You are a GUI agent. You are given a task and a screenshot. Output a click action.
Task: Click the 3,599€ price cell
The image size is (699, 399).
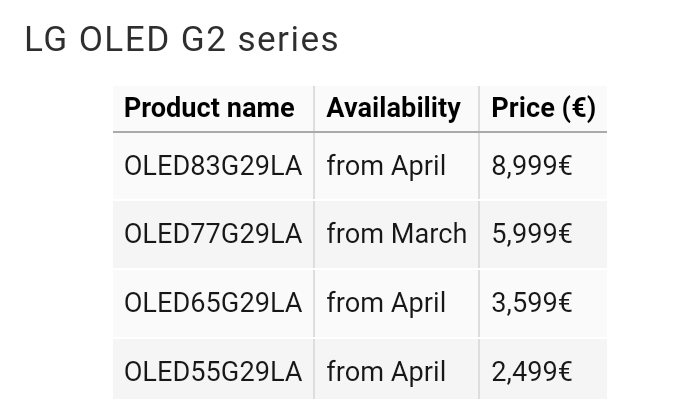[x=543, y=303]
